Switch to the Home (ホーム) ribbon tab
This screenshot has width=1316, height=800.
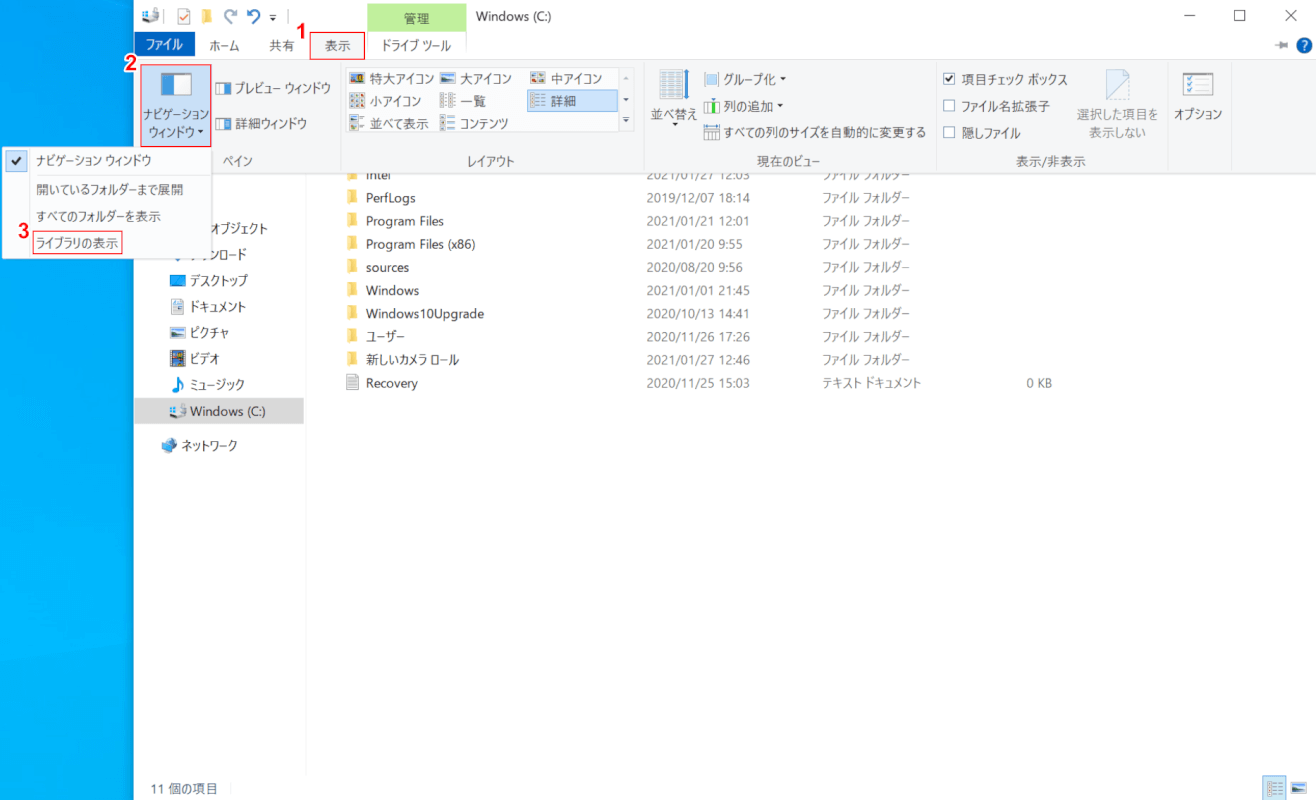[224, 45]
